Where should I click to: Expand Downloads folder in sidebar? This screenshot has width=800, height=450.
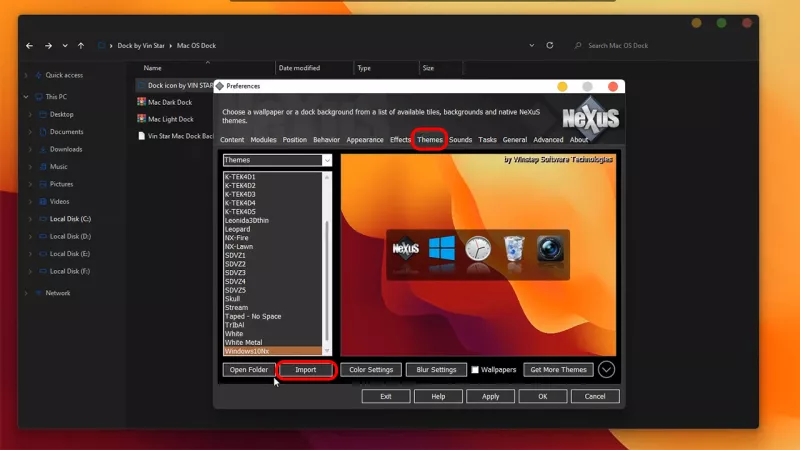30,149
